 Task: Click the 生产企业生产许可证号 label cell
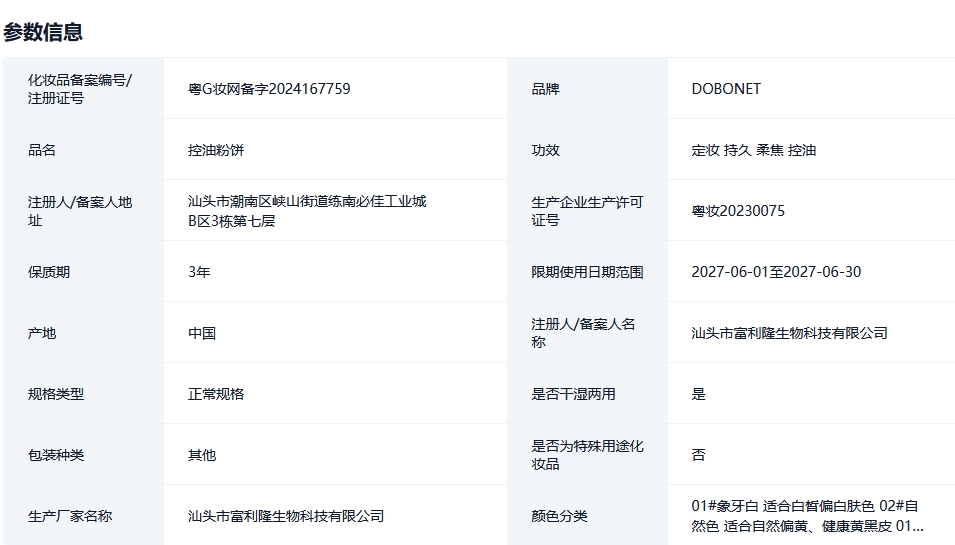pos(587,211)
